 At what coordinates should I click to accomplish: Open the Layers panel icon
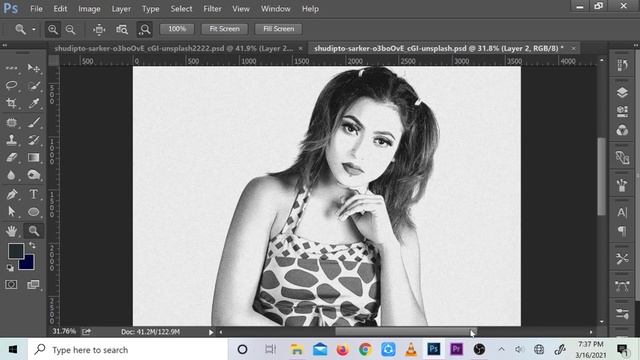pyautogui.click(x=622, y=93)
